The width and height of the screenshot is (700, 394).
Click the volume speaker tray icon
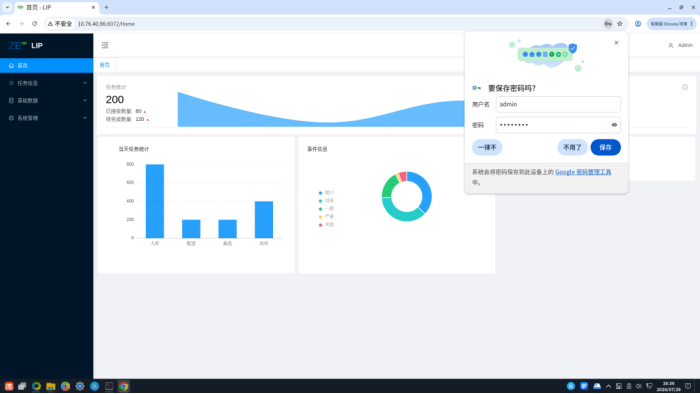click(x=639, y=386)
